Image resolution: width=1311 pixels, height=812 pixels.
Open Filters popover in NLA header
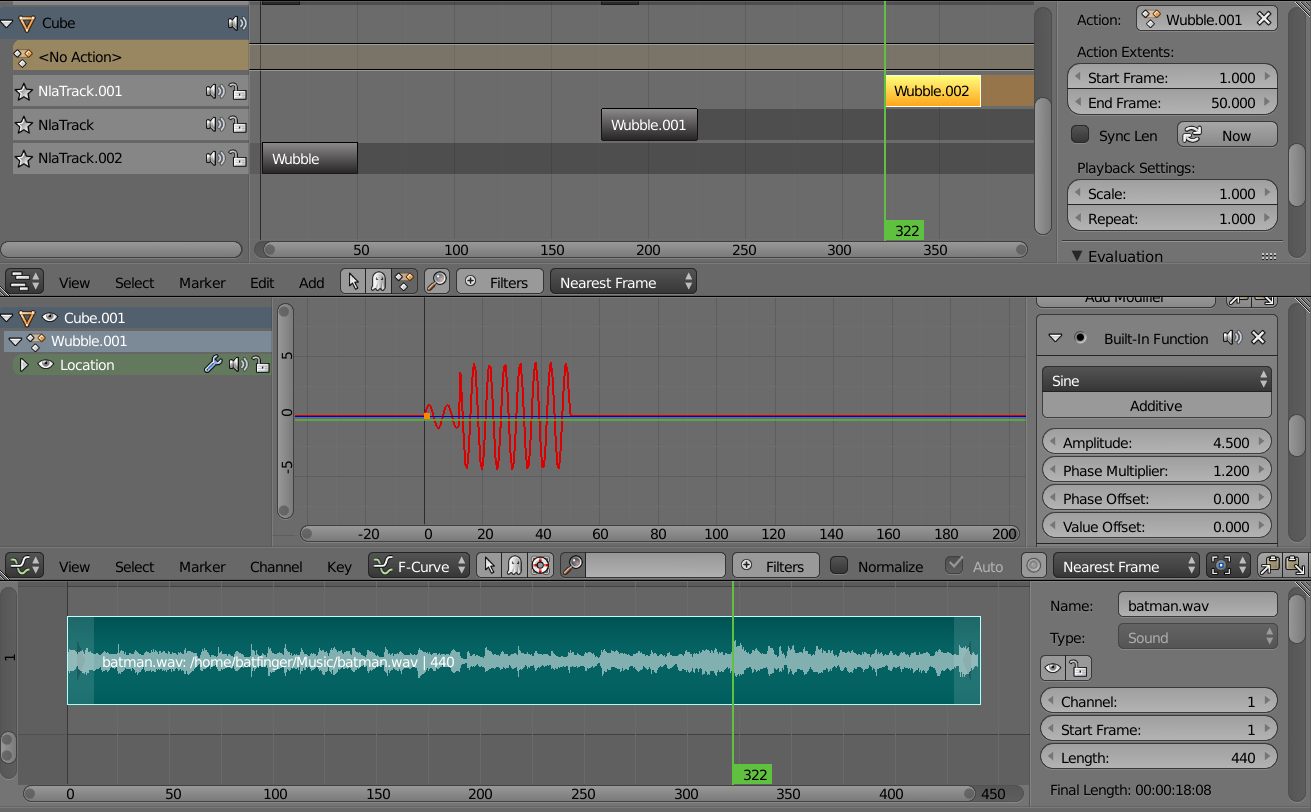coord(500,282)
